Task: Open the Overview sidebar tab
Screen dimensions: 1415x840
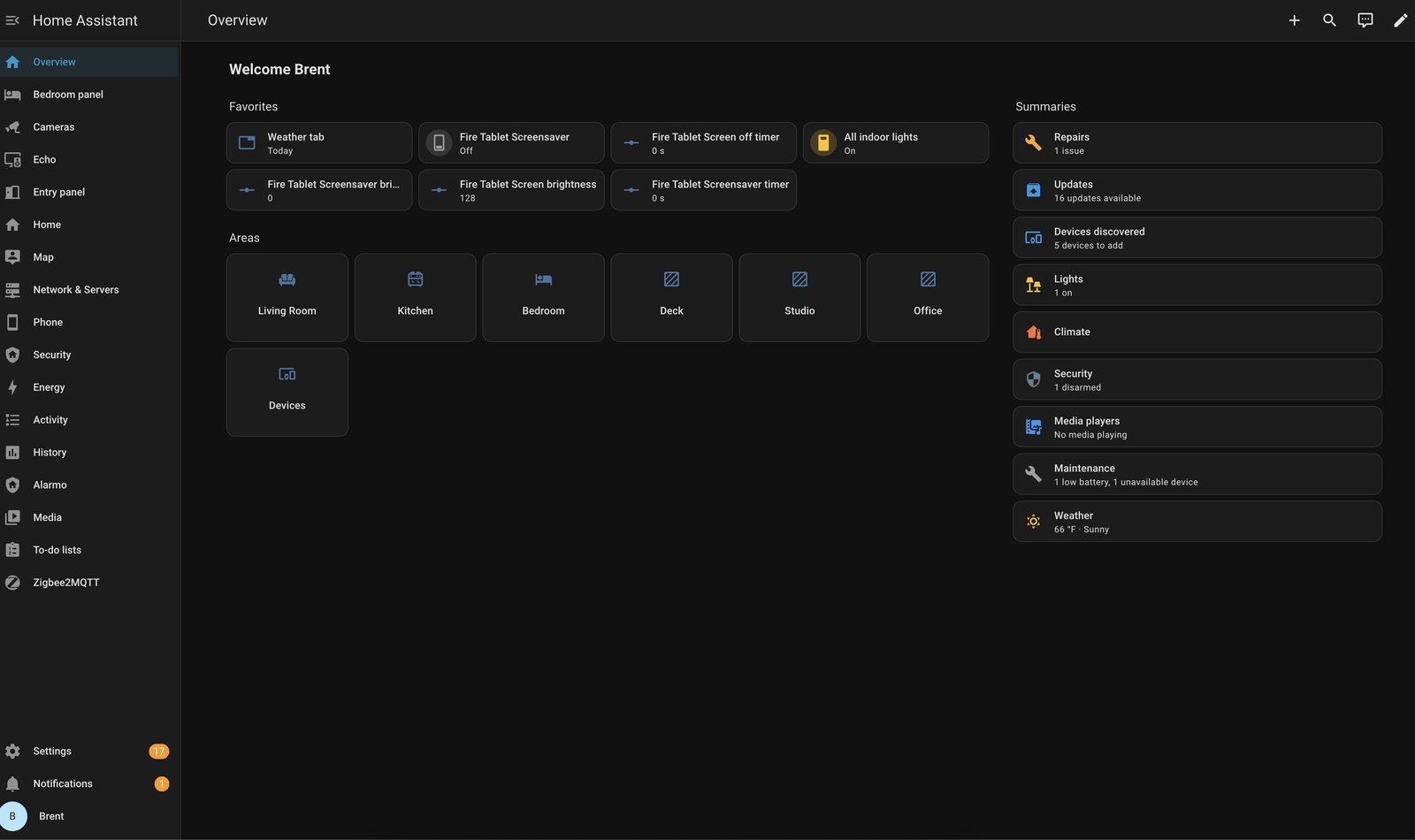Action: tap(89, 62)
